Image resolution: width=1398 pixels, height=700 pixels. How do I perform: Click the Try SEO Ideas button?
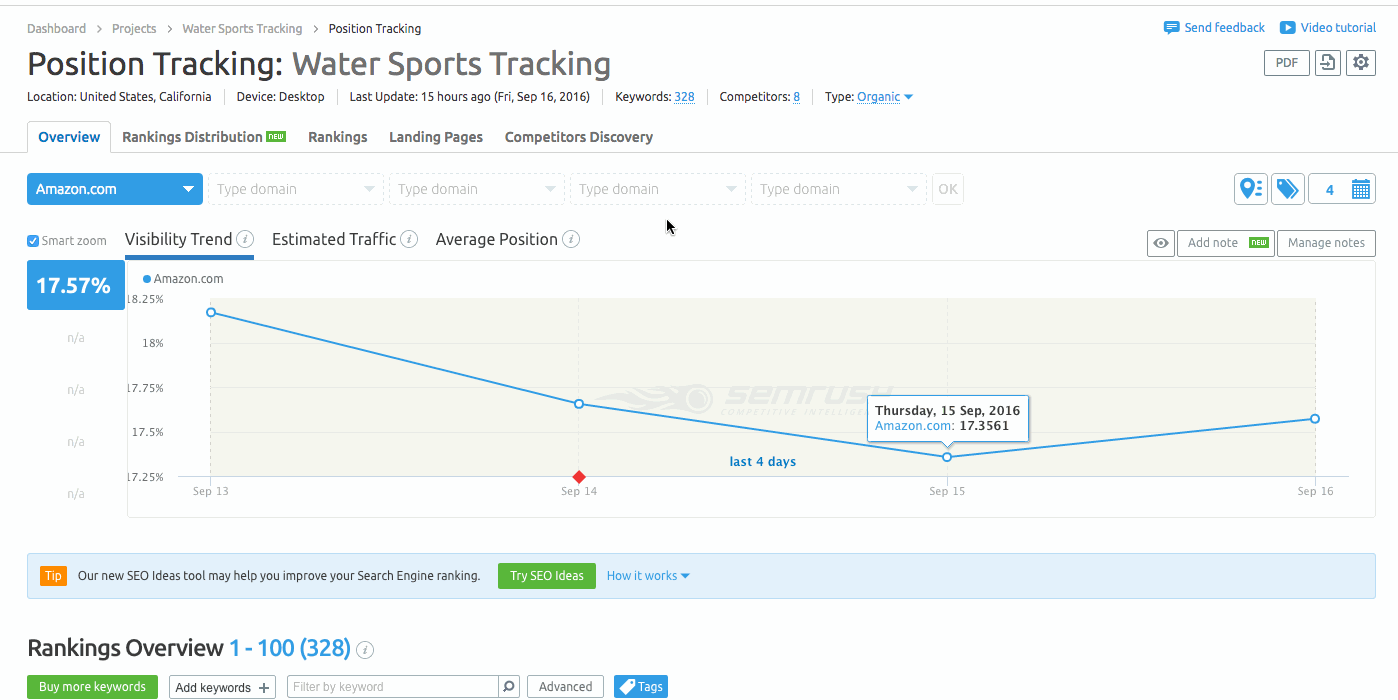(x=546, y=576)
